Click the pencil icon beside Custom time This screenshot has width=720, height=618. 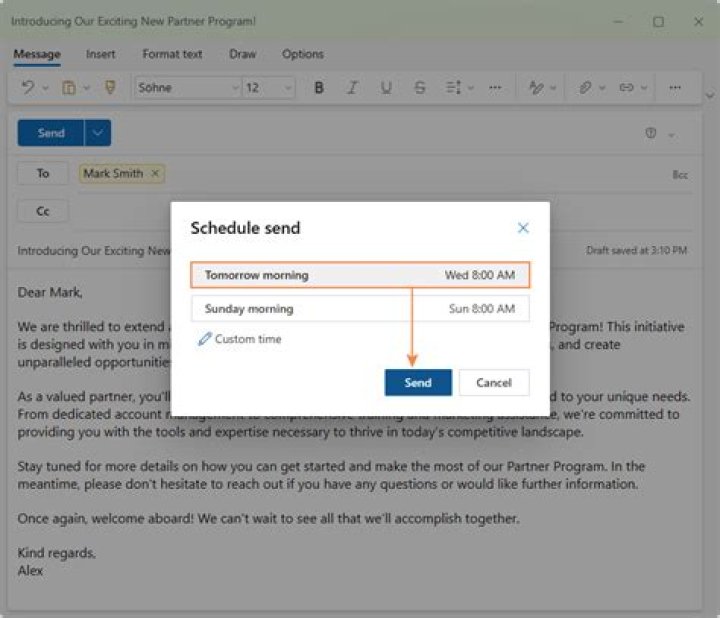tap(205, 340)
